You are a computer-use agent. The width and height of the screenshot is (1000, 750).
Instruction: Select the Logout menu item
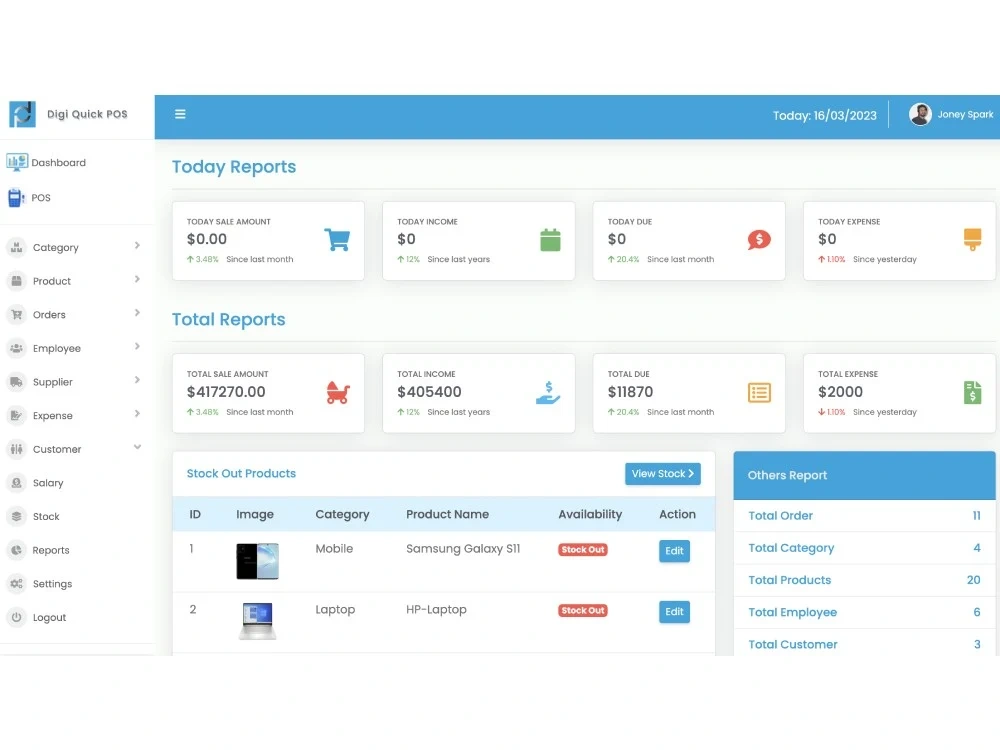[x=49, y=617]
